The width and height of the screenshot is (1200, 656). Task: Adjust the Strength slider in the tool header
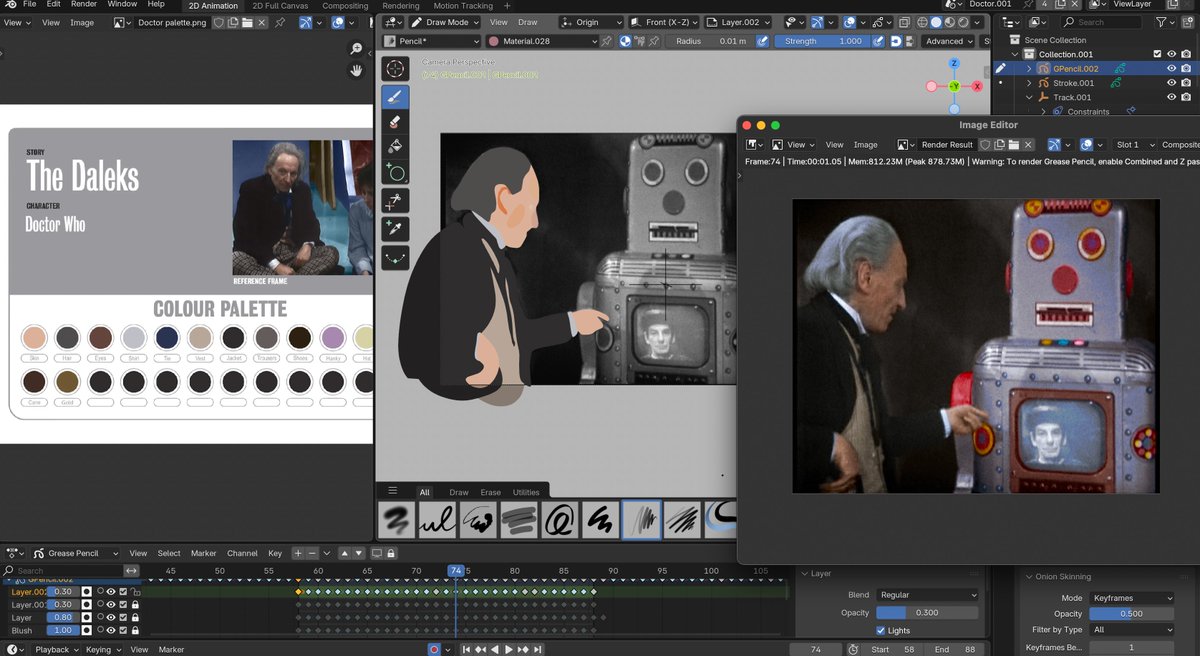pyautogui.click(x=820, y=41)
